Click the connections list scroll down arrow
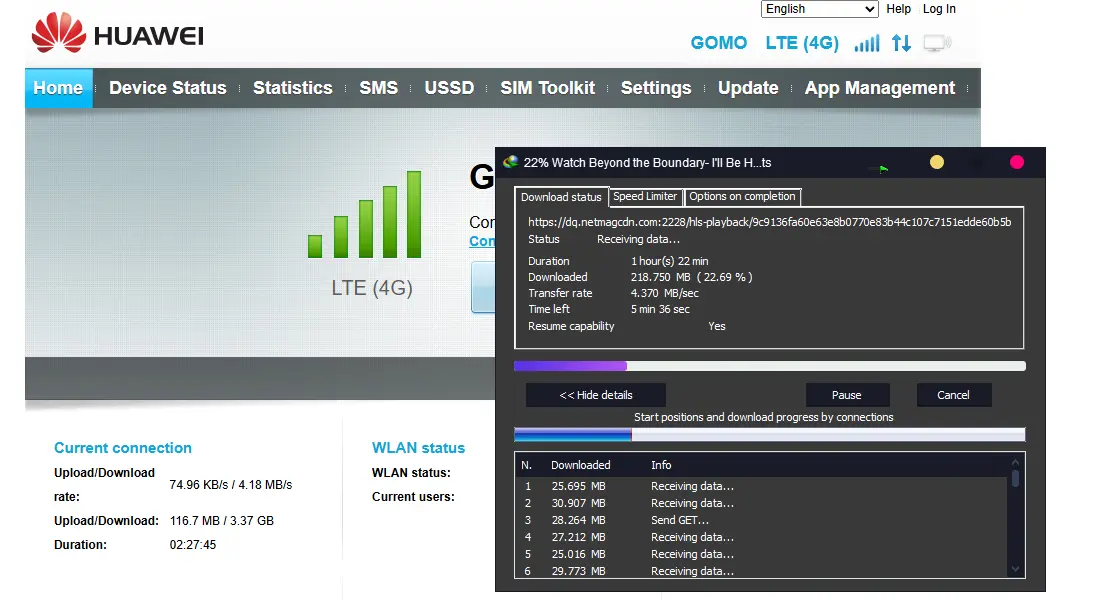The image size is (1113, 600). (x=1015, y=569)
